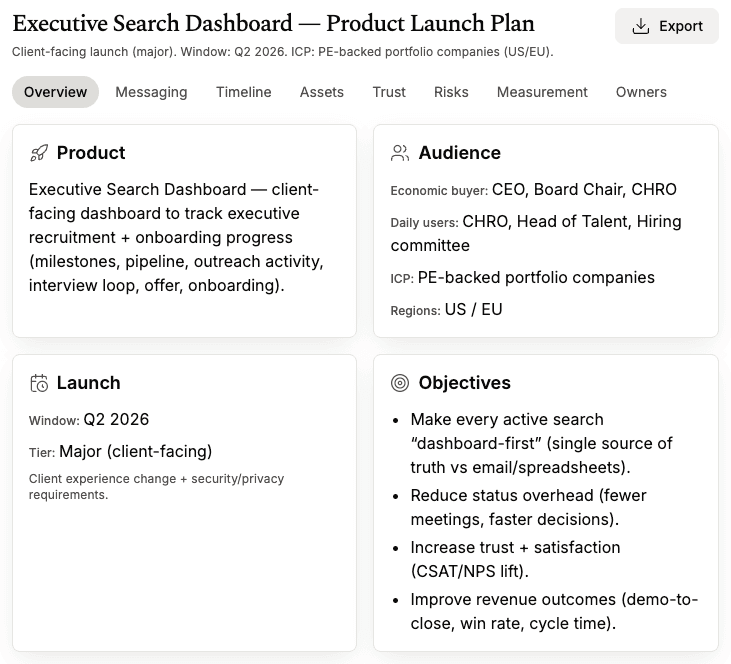Screen dimensions: 731x664
Task: Open the Messaging tab
Action: pyautogui.click(x=151, y=92)
